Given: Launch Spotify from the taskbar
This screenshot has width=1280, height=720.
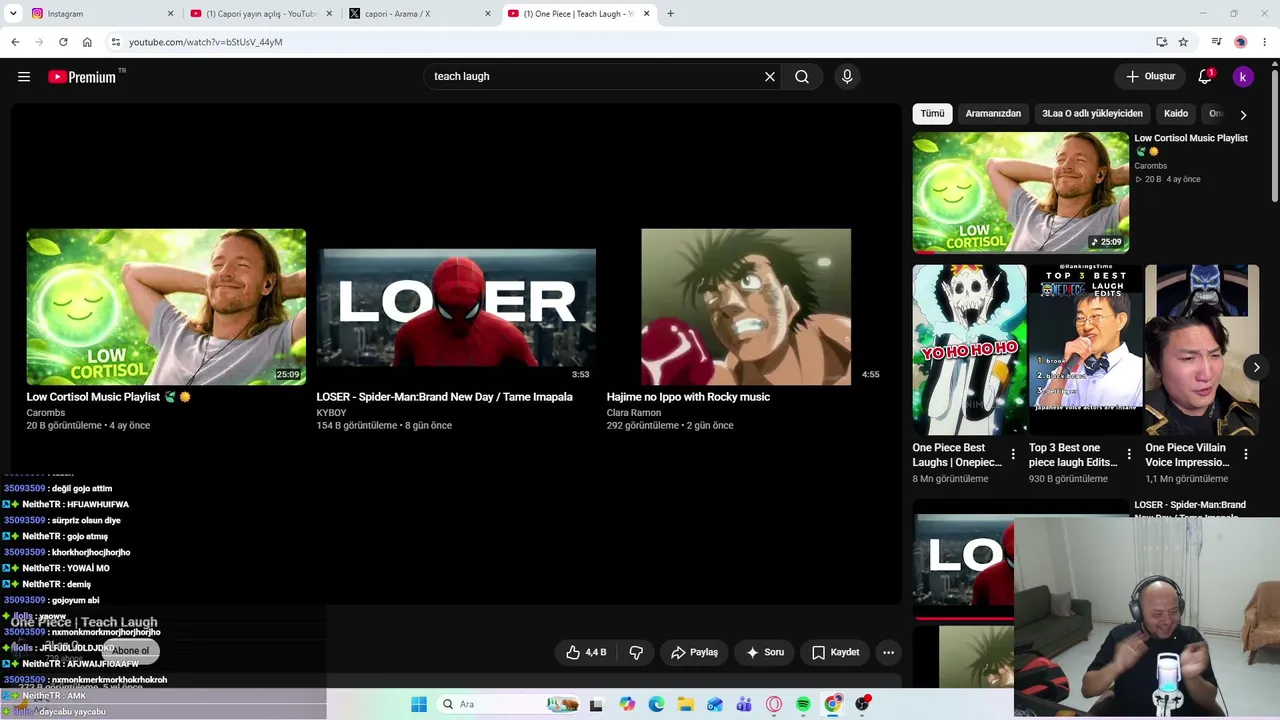Looking at the screenshot, I should 803,704.
